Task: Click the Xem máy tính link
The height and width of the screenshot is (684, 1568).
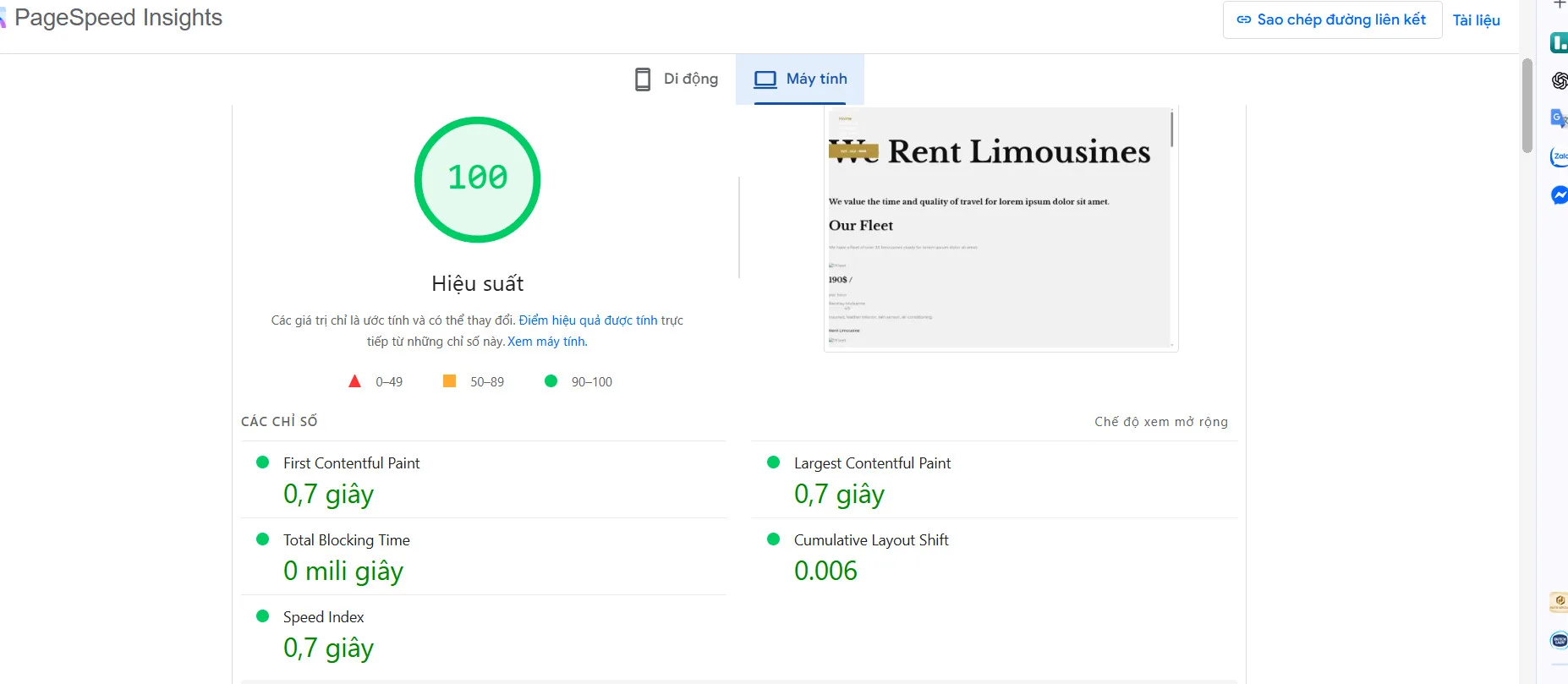Action: (x=546, y=342)
